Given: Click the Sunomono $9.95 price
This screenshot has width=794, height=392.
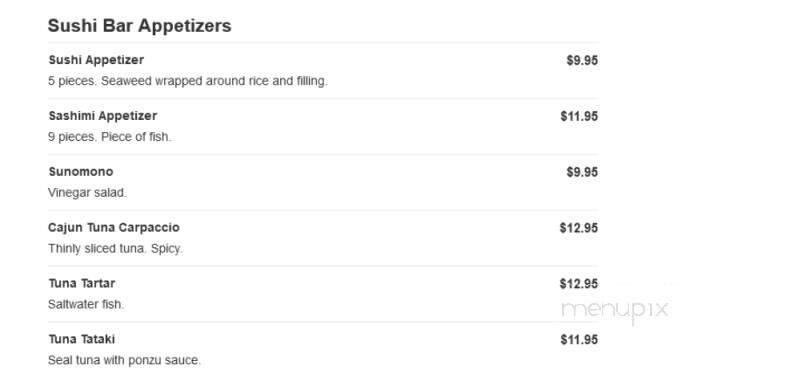Looking at the screenshot, I should [x=582, y=172].
